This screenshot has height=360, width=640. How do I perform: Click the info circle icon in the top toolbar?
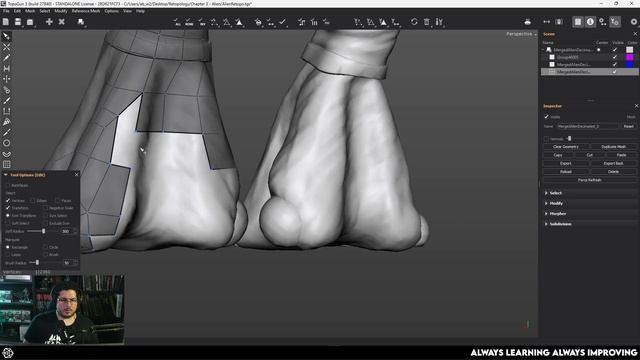590,22
